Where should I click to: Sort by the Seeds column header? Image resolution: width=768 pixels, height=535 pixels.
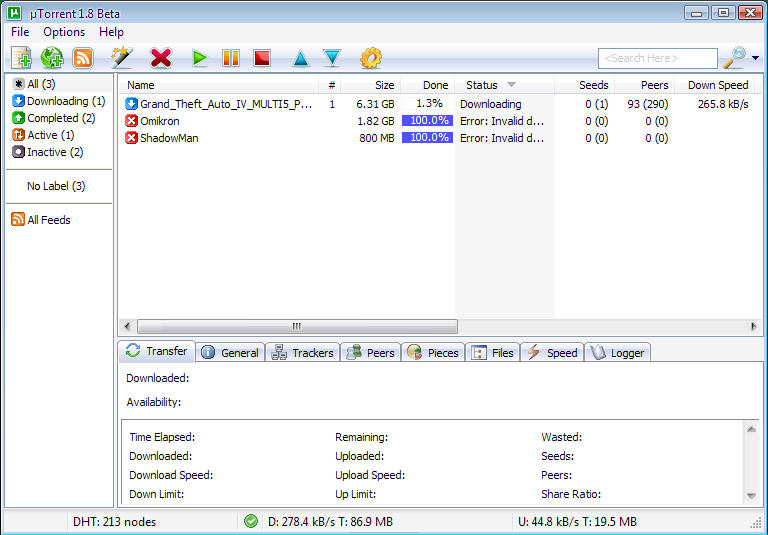(584, 85)
